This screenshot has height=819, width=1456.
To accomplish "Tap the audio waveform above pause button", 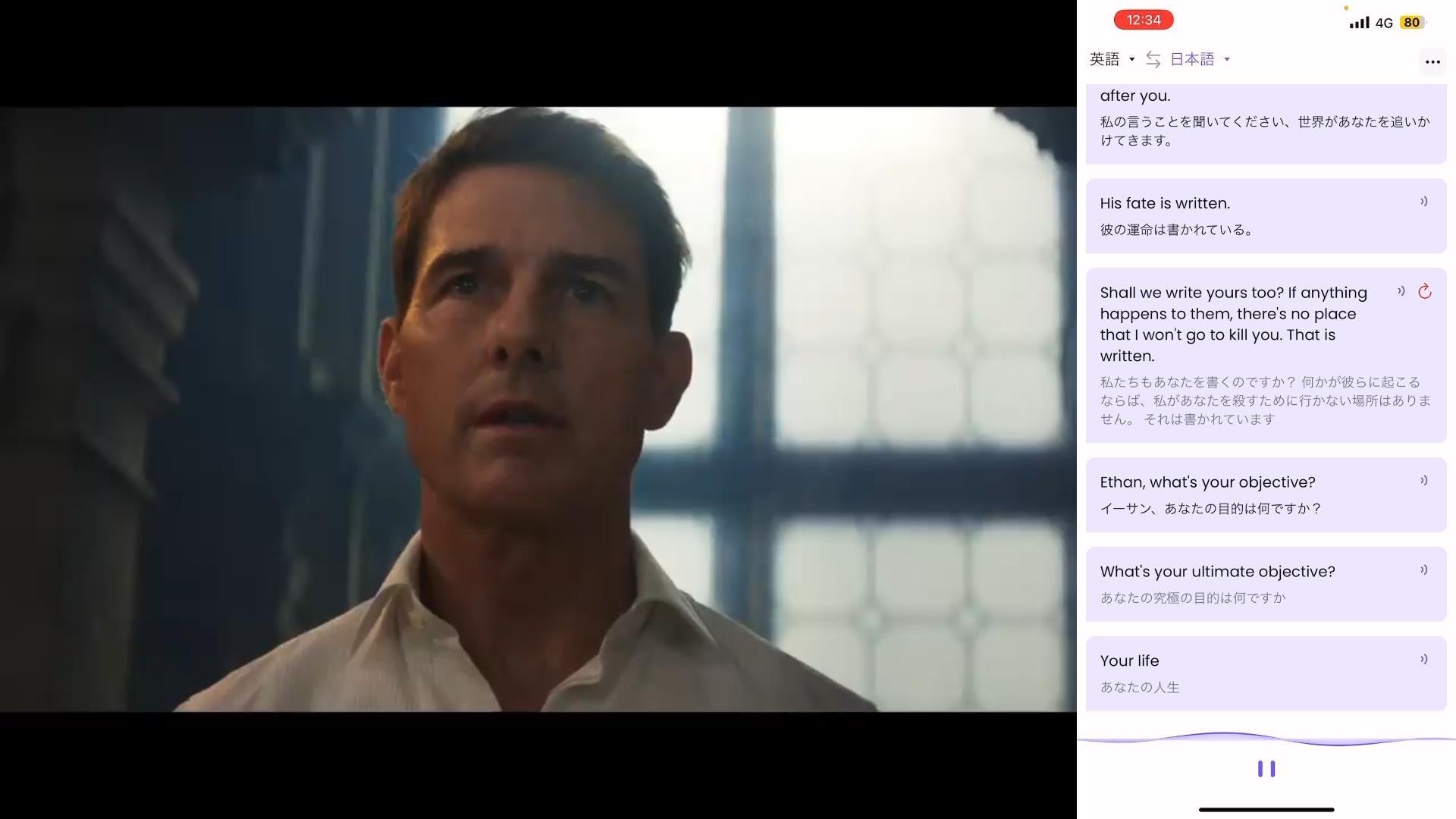I will tap(1266, 738).
